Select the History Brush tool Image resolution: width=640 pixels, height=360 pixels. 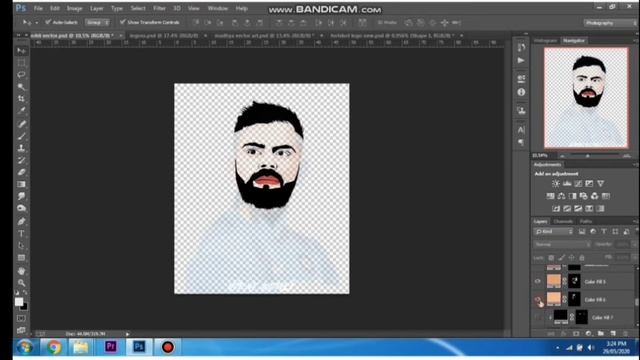click(x=21, y=160)
